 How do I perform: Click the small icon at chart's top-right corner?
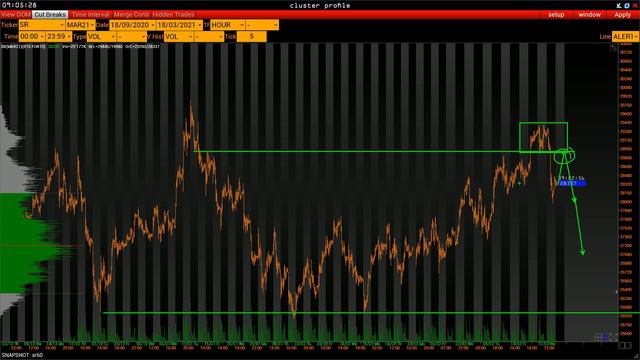coord(613,48)
